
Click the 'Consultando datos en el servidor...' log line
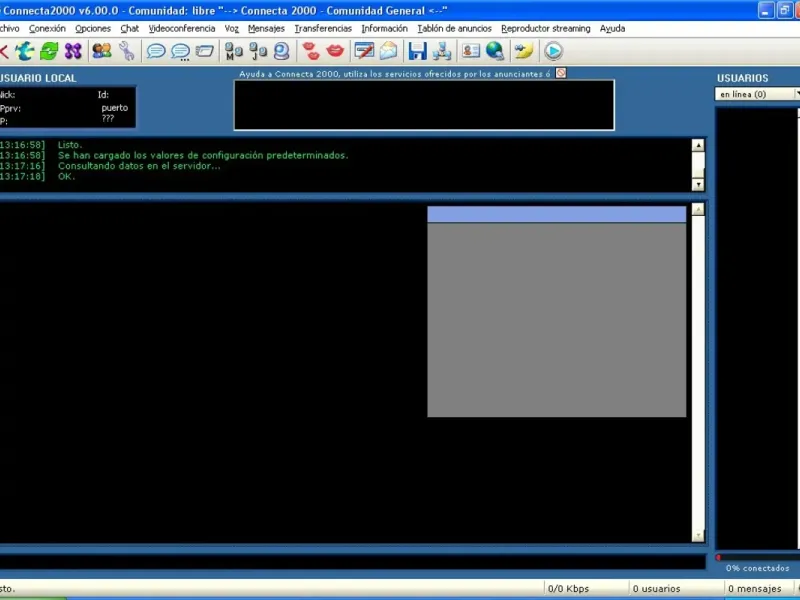[x=139, y=166]
